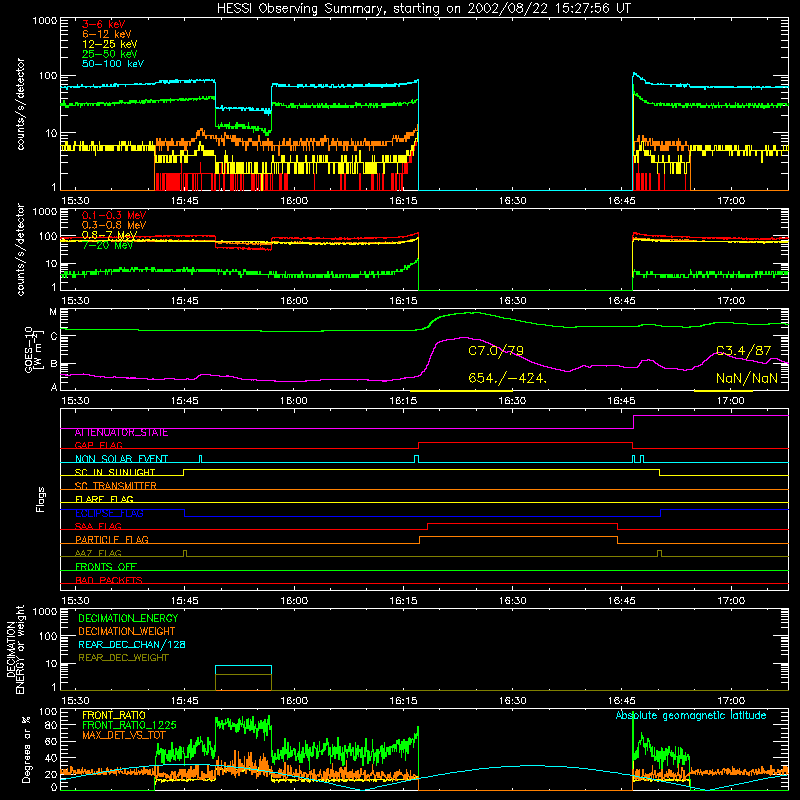Click the Absolute geomagnetic latitude label
Image resolution: width=800 pixels, height=800 pixels.
click(x=691, y=716)
